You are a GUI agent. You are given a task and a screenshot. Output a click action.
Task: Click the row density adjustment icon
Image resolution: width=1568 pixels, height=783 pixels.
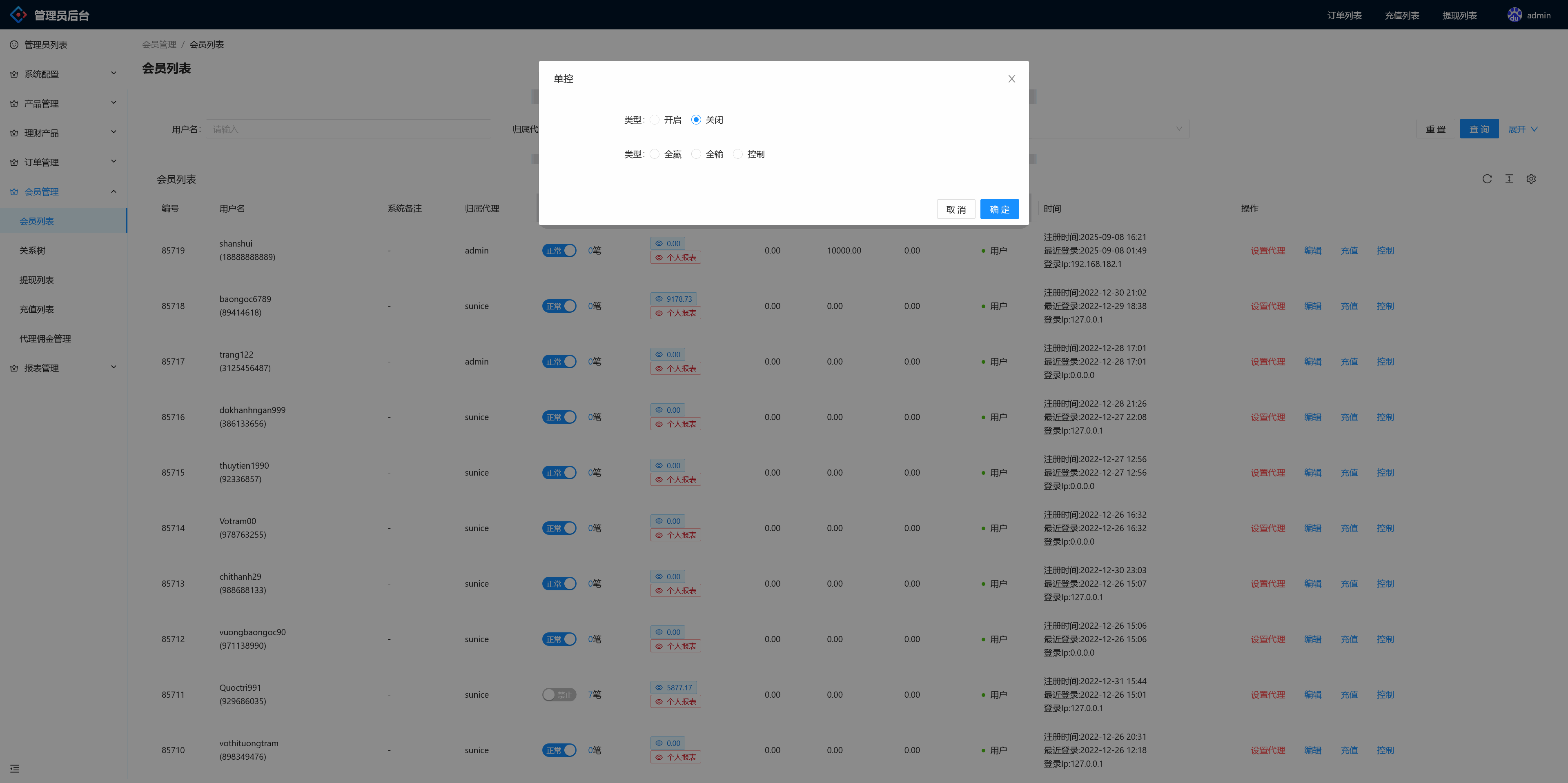click(x=1509, y=179)
